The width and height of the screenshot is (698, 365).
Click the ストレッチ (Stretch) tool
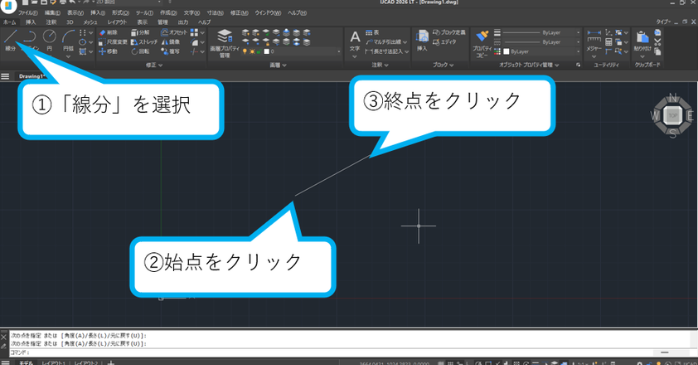pyautogui.click(x=144, y=42)
